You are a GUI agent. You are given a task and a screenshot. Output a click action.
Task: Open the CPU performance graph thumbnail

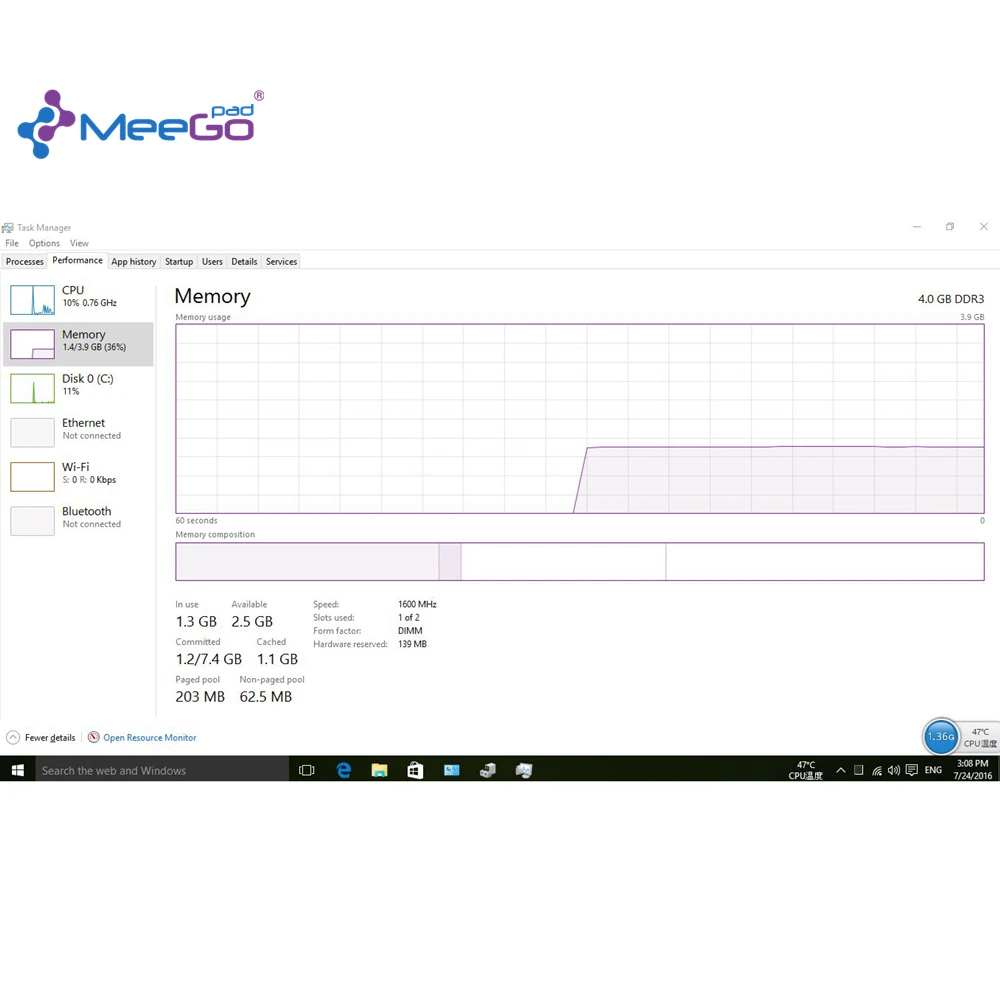click(x=33, y=300)
